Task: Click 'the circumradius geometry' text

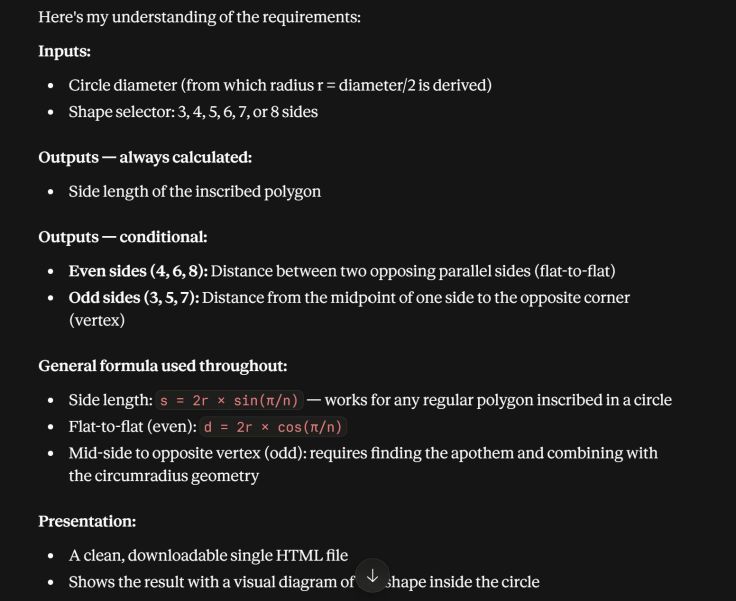Action: pyautogui.click(x=164, y=476)
